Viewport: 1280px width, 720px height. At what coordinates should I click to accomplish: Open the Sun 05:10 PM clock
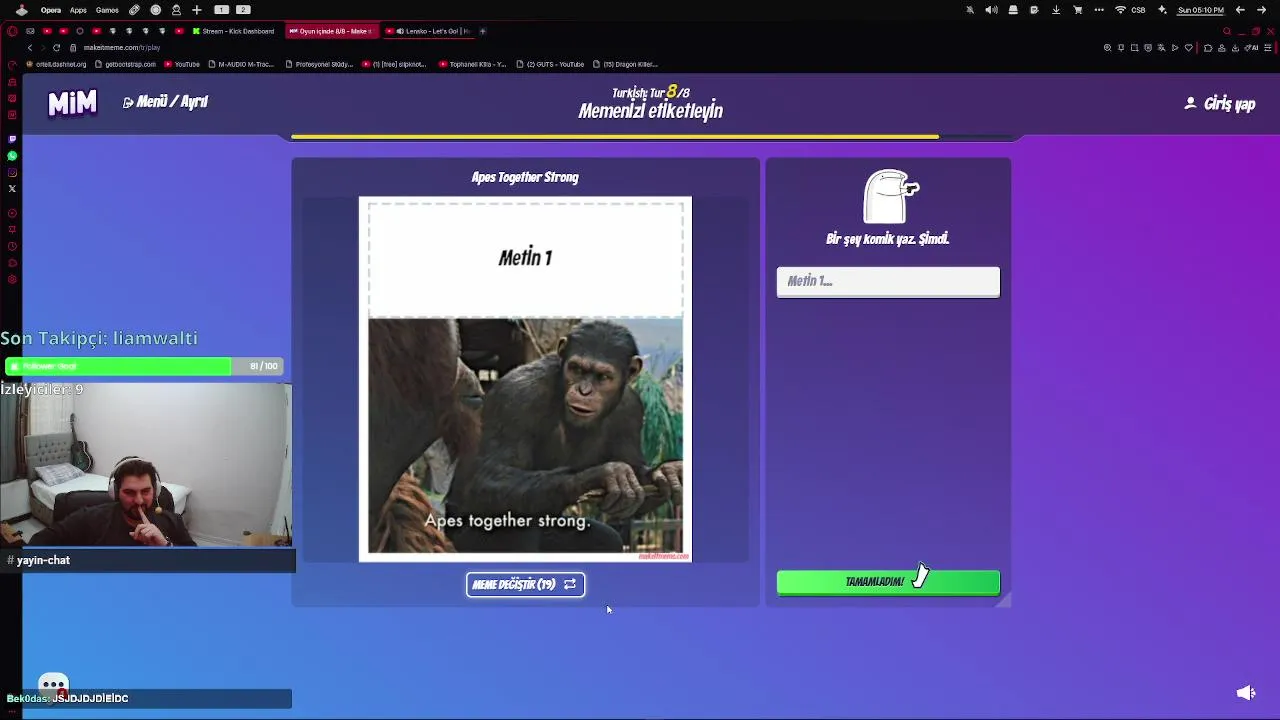point(1201,10)
